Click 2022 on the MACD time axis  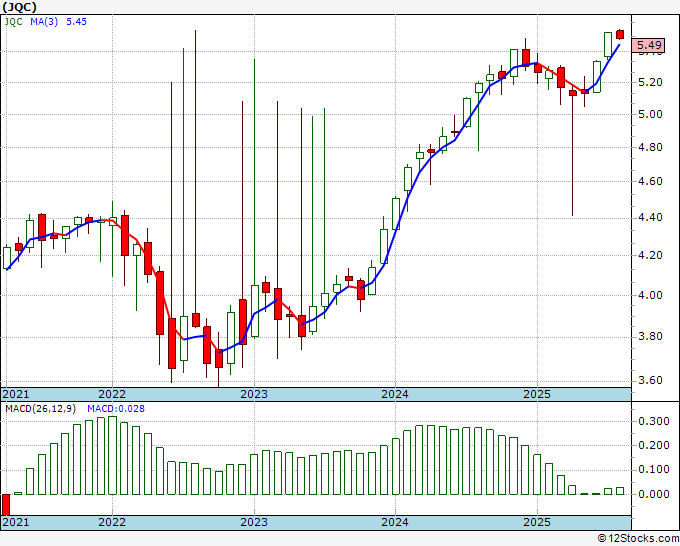112,522
